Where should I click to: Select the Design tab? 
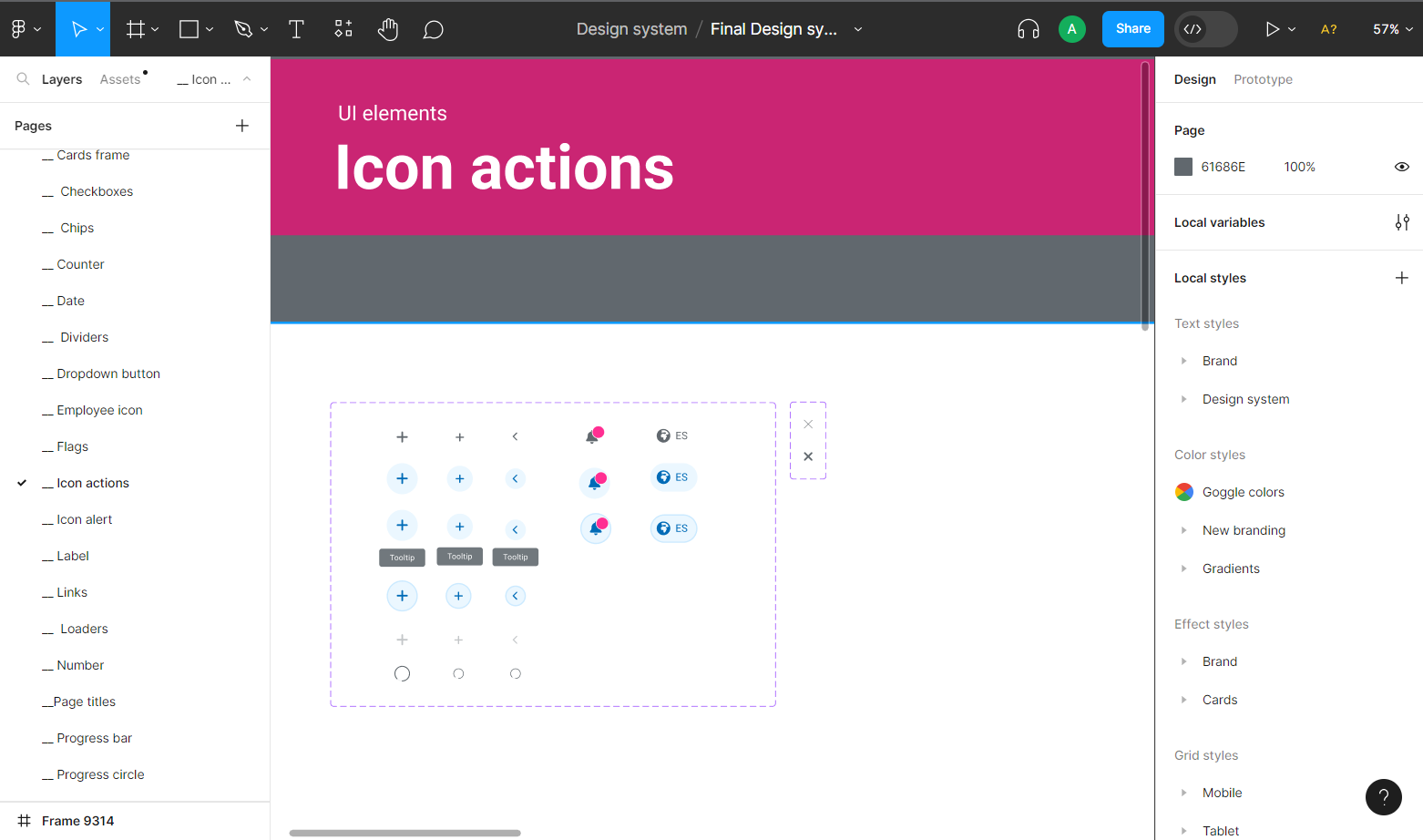pos(1194,79)
